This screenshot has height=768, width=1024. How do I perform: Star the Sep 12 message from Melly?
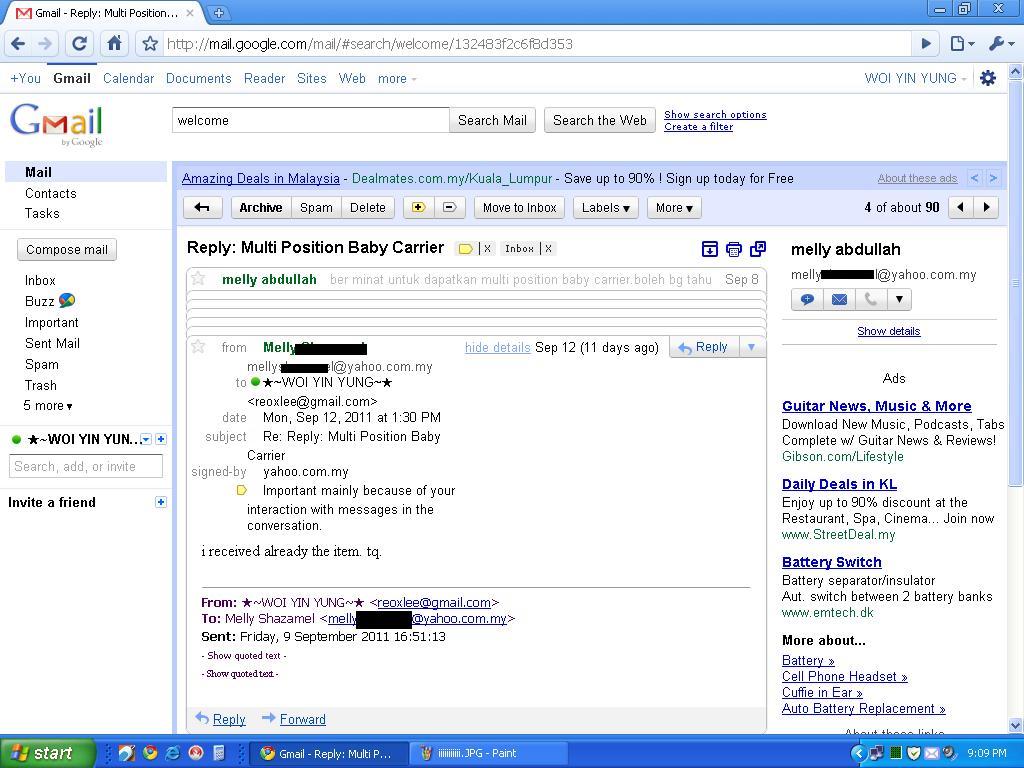198,346
